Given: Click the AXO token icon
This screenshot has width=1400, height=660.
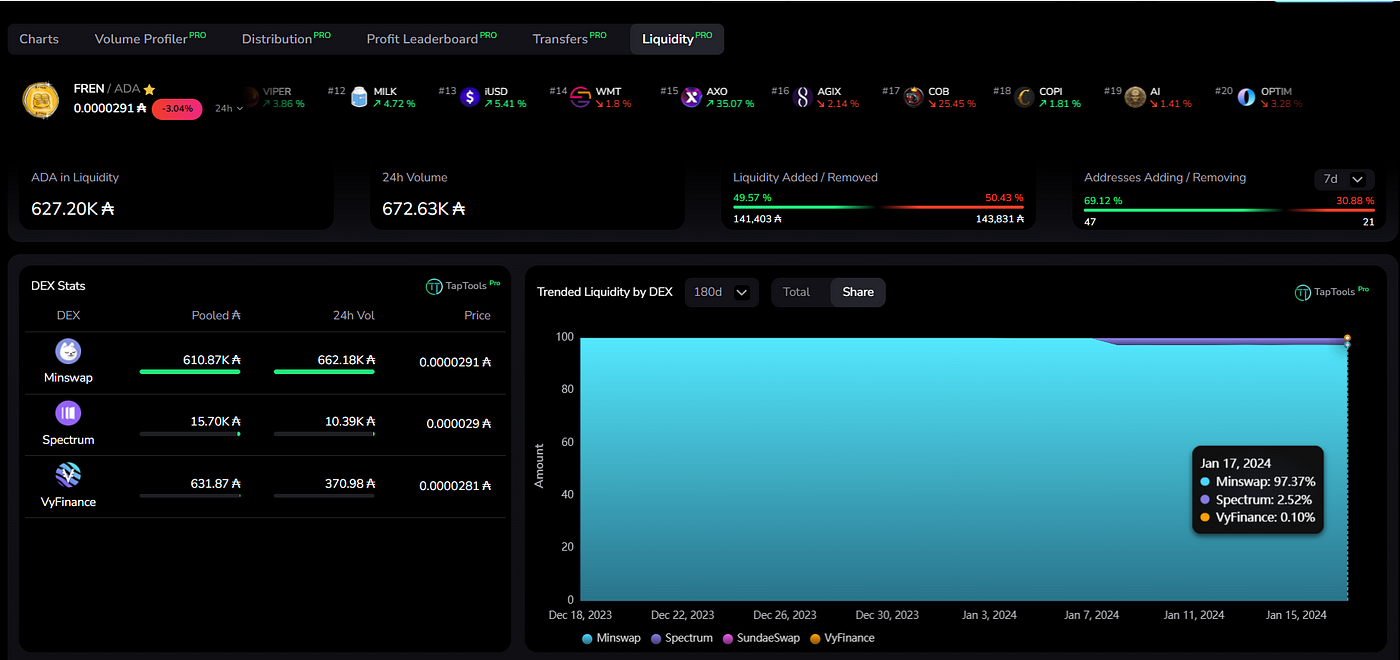Looking at the screenshot, I should 692,97.
